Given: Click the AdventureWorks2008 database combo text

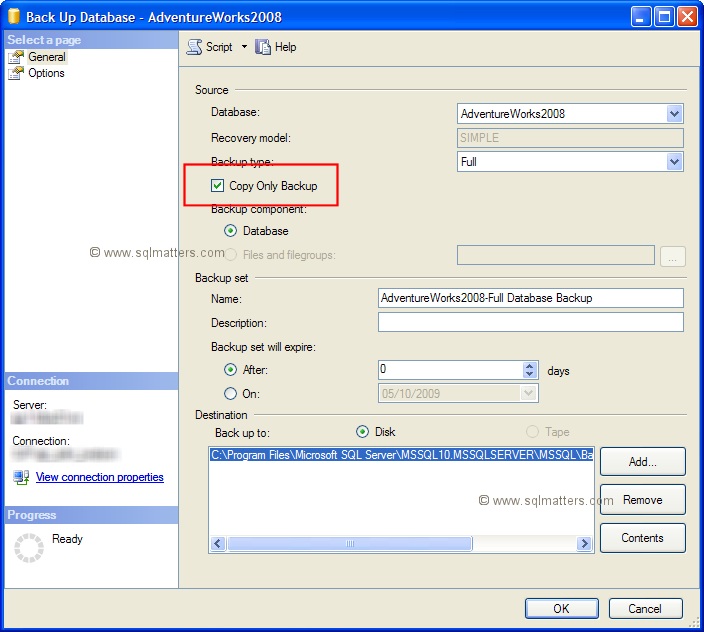Looking at the screenshot, I should click(x=513, y=114).
